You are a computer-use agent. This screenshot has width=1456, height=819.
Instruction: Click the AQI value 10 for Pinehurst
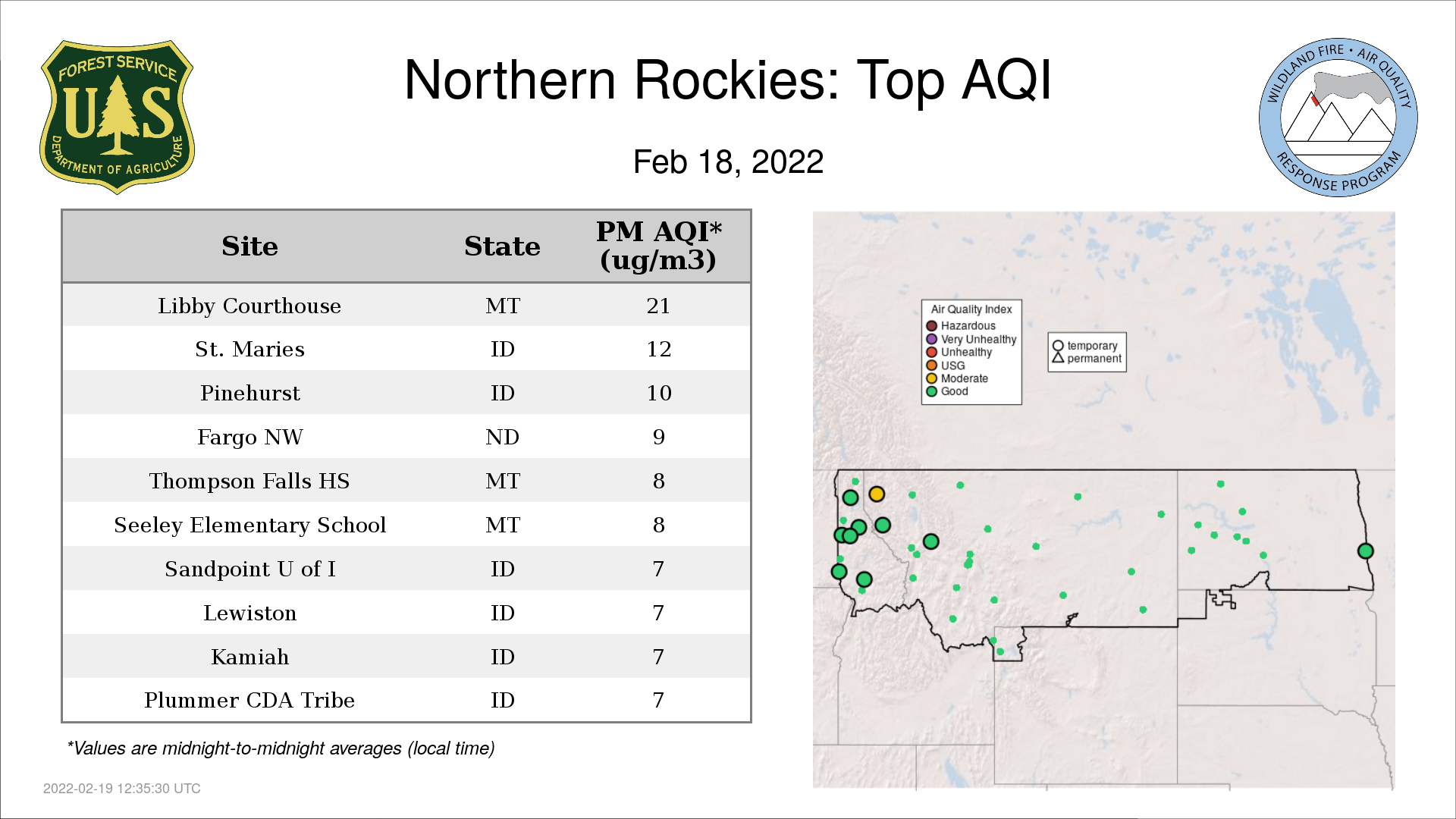point(658,393)
